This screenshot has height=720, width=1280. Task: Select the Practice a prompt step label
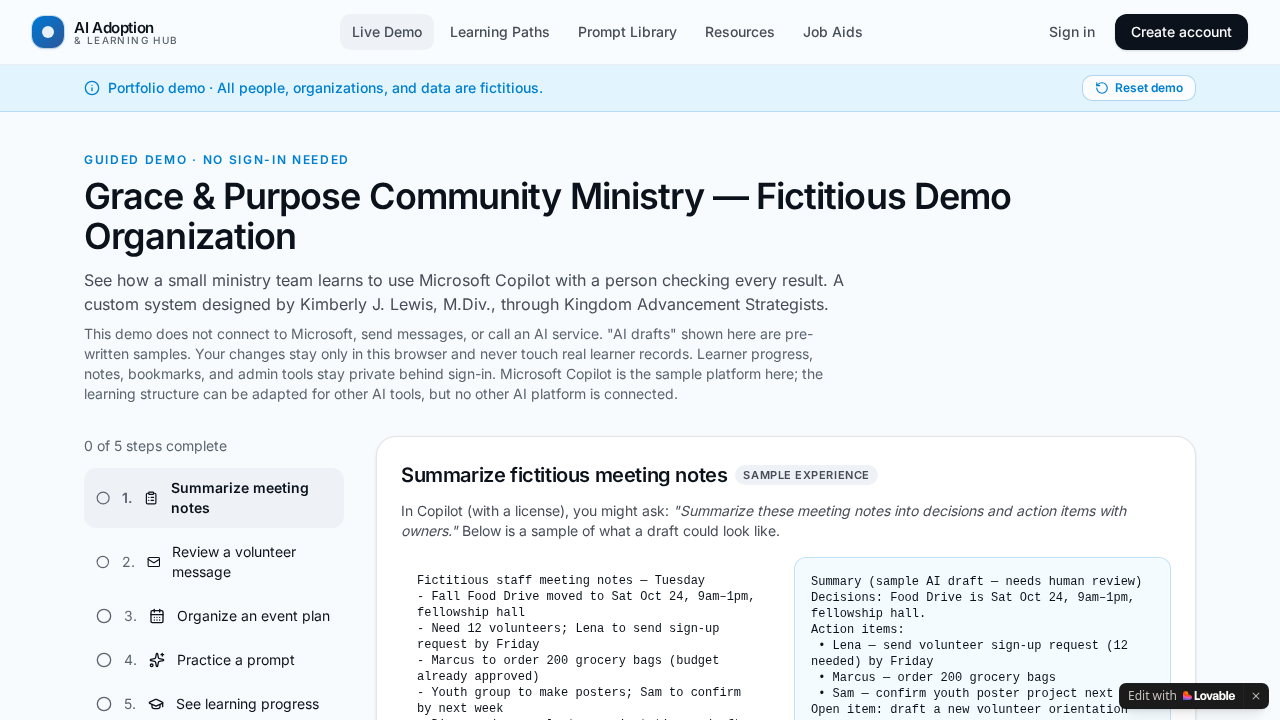pos(236,660)
